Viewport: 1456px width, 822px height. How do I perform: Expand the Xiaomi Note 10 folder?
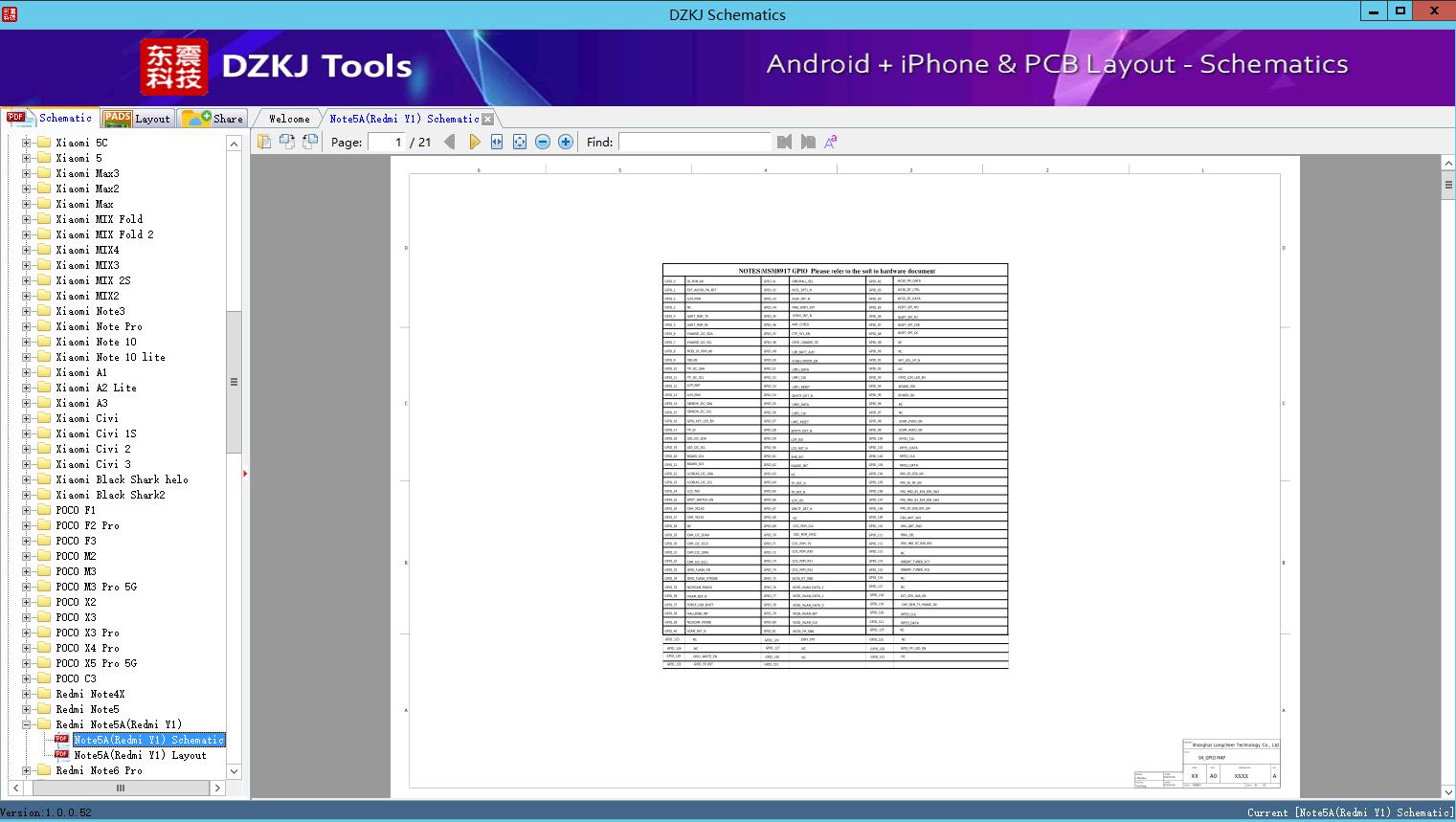(x=27, y=342)
